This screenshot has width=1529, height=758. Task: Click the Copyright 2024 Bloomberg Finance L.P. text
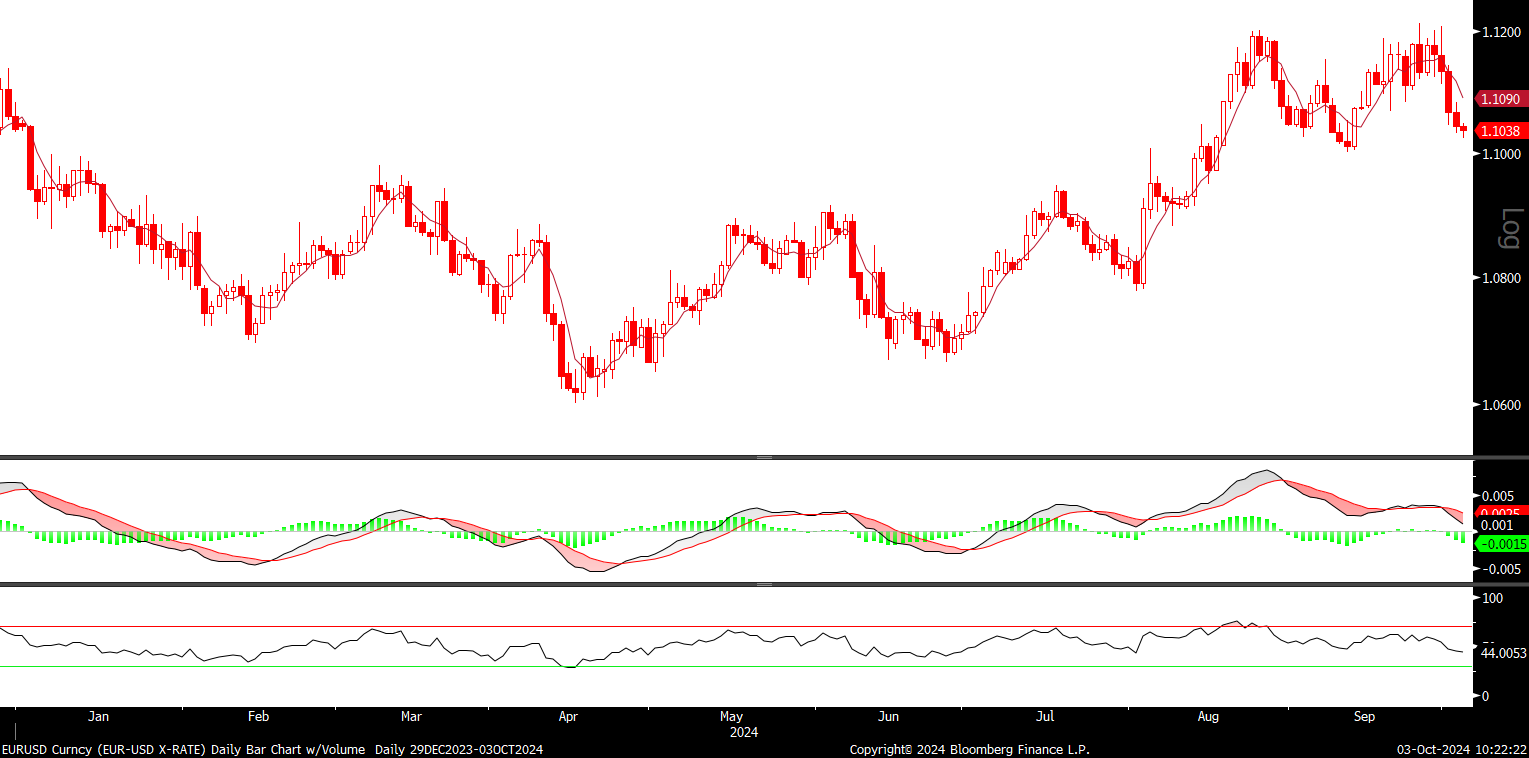[x=970, y=749]
